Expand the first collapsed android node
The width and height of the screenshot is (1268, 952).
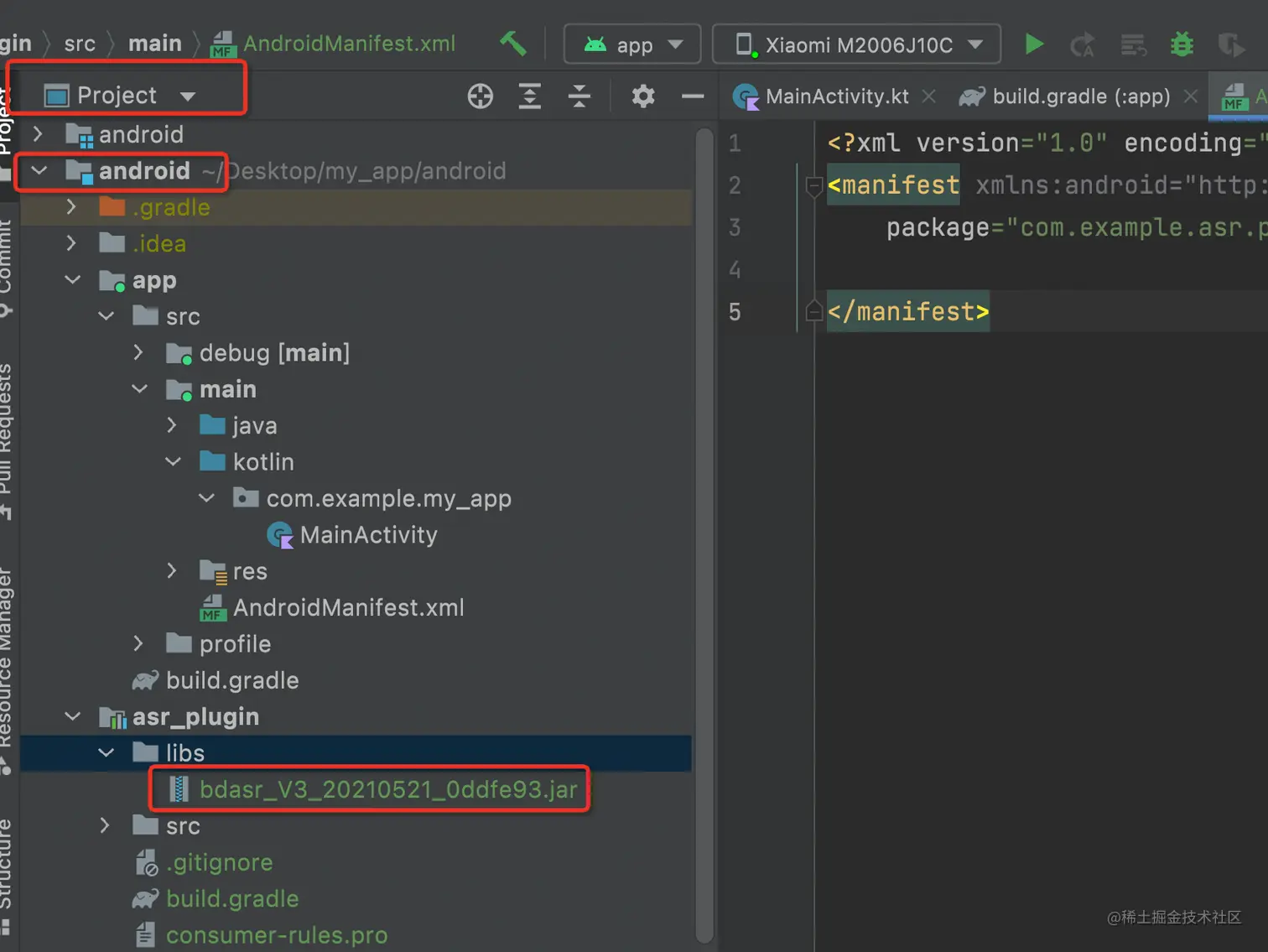38,134
